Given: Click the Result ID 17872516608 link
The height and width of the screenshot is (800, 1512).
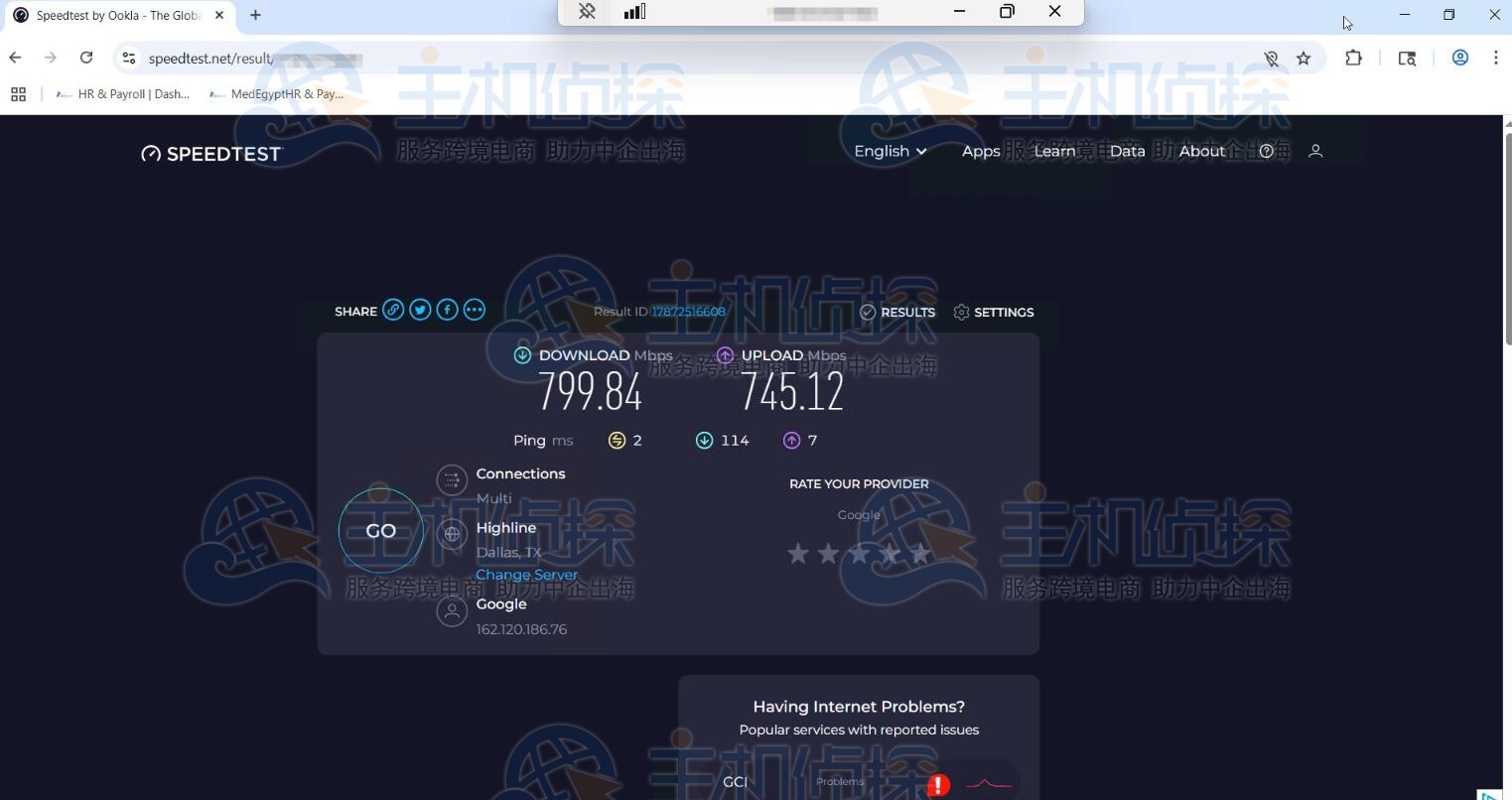Looking at the screenshot, I should 689,311.
